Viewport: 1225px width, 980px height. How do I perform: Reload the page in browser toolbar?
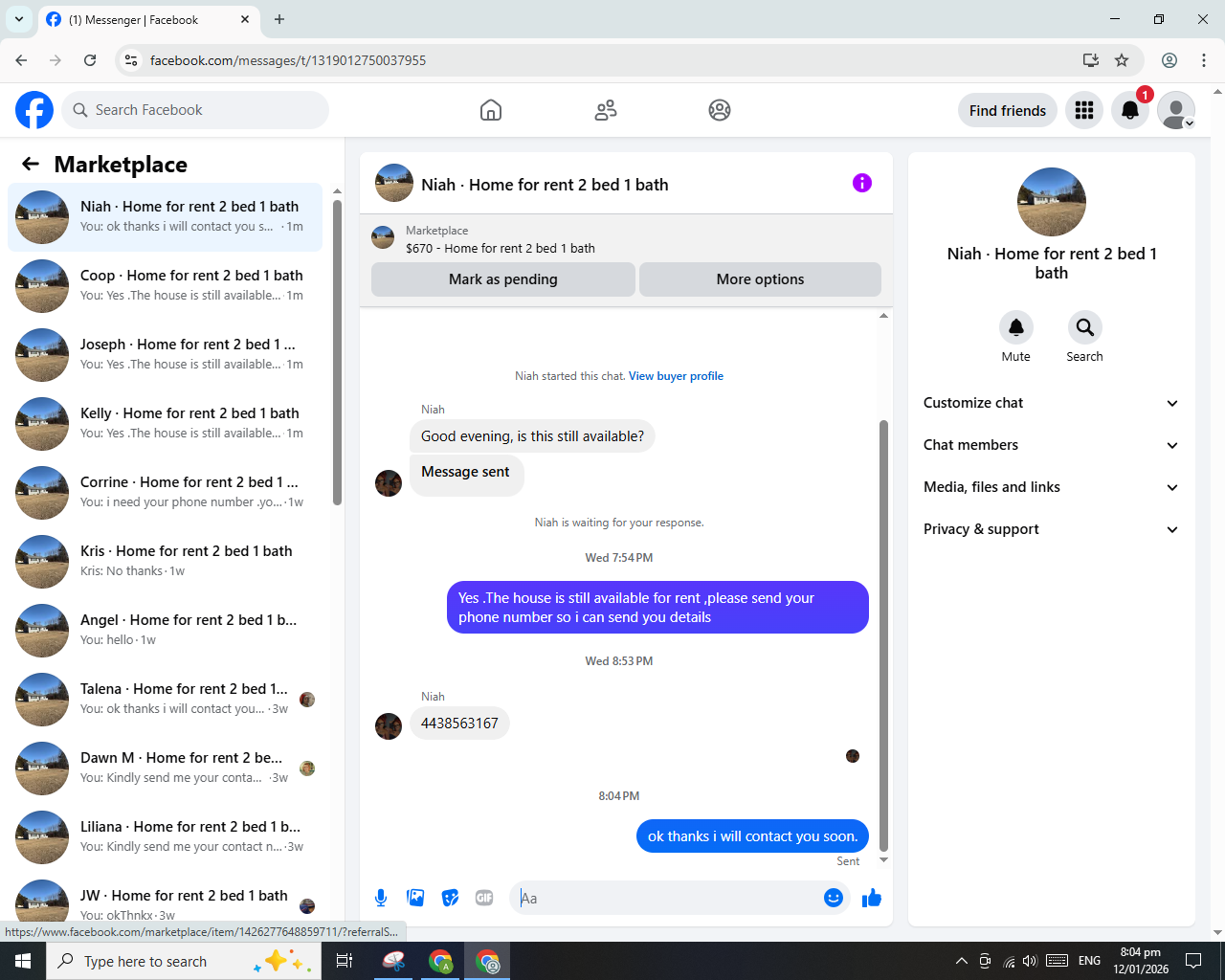pyautogui.click(x=90, y=60)
